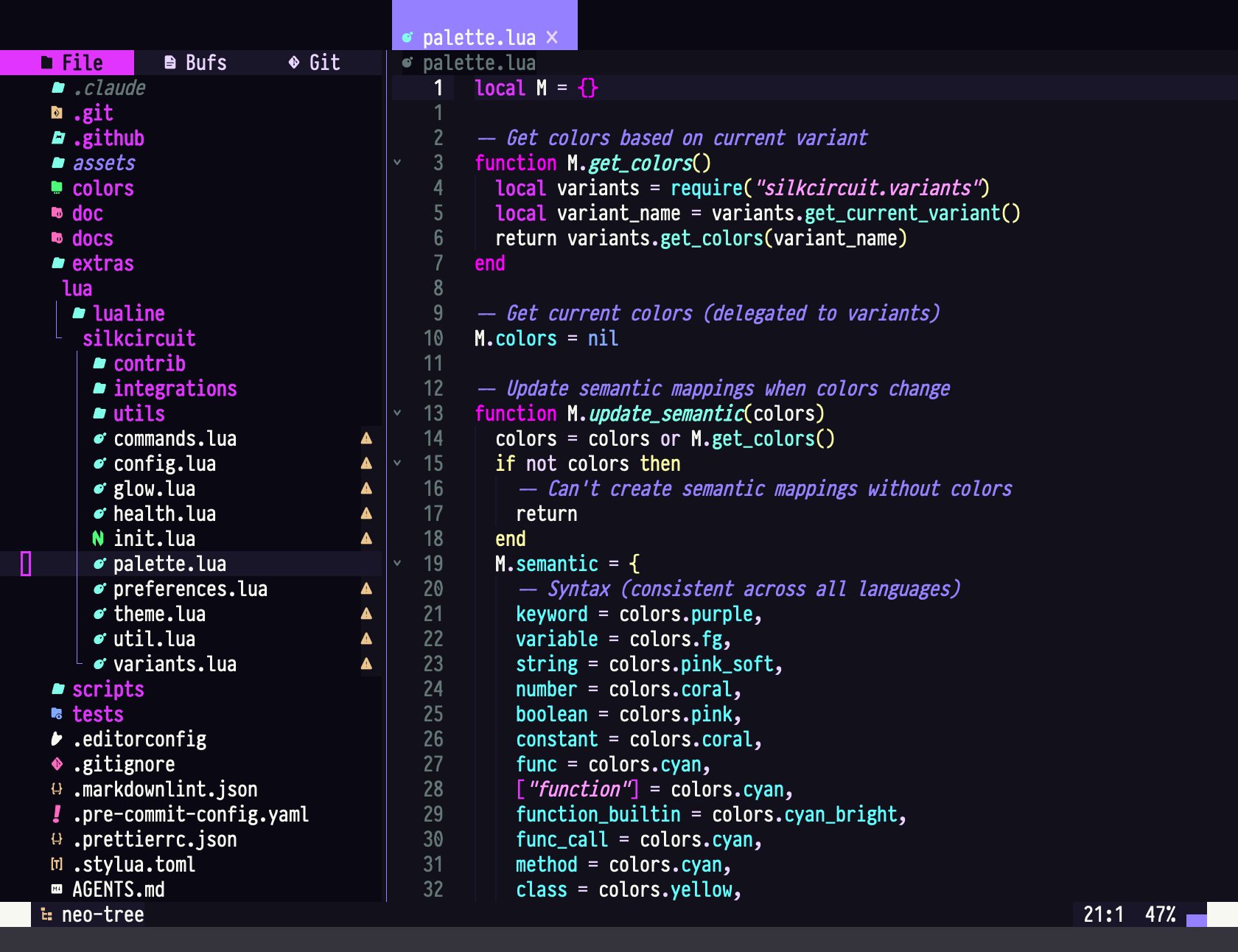Click warning indicator on commands.lua row

pyautogui.click(x=366, y=438)
